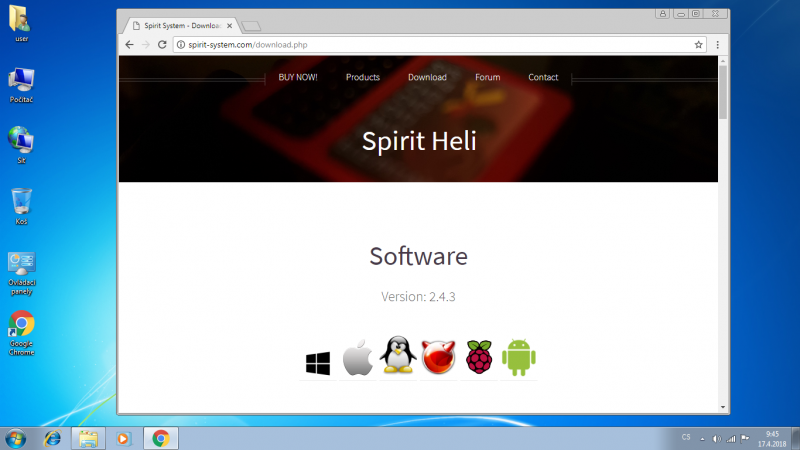
Task: Download the Windows version of the software
Action: pyautogui.click(x=318, y=363)
